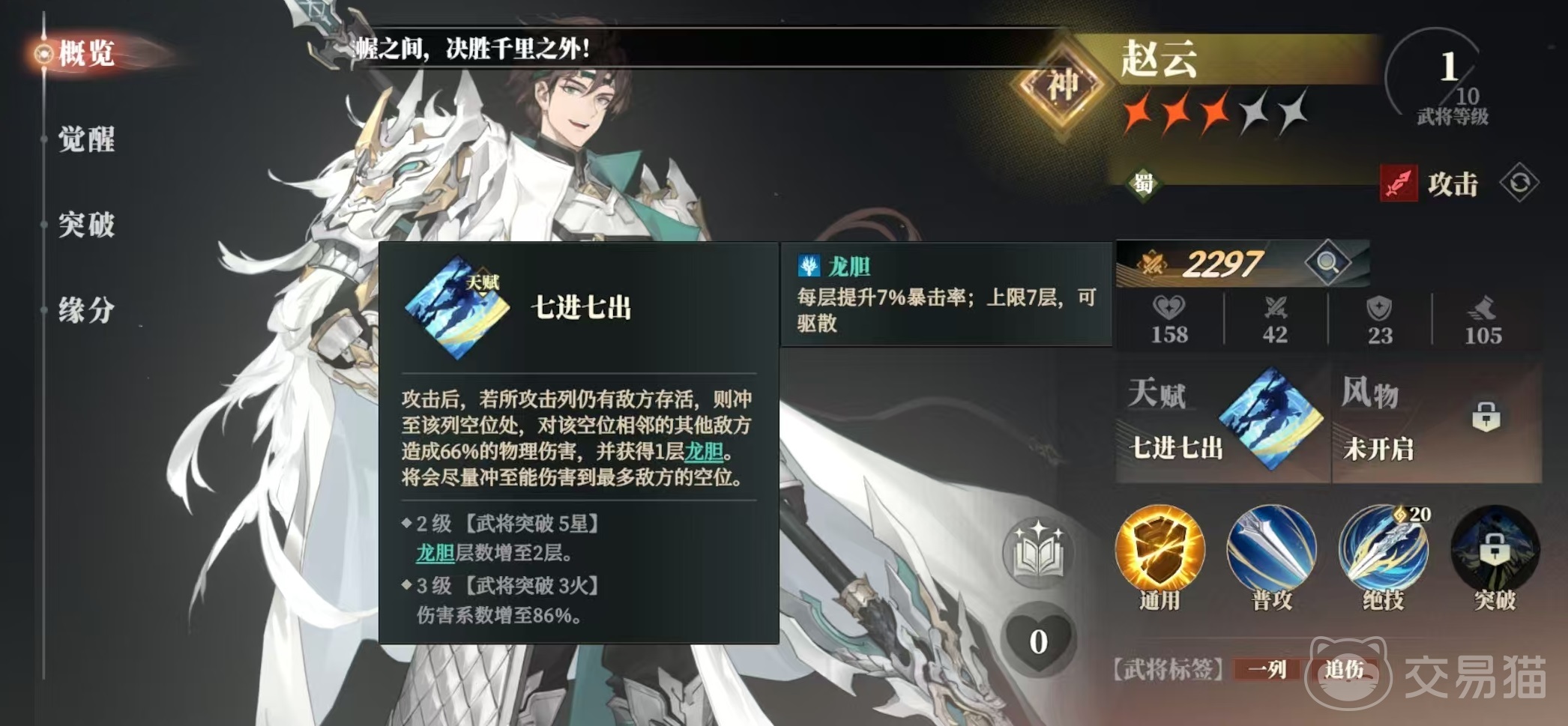
Task: Open the skill book icon
Action: pyautogui.click(x=1038, y=554)
